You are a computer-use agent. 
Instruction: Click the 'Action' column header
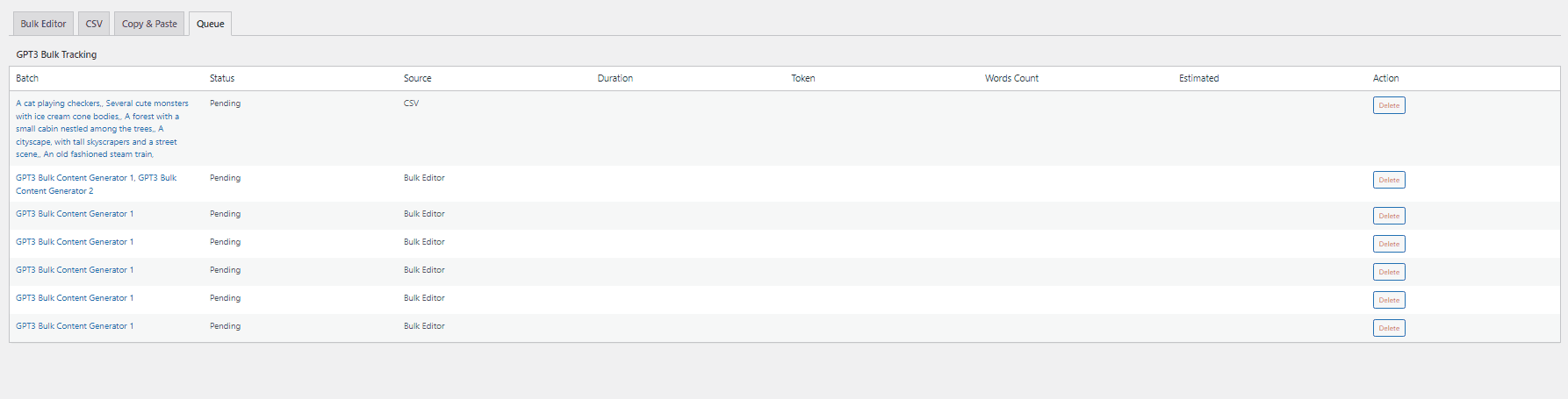click(1385, 78)
